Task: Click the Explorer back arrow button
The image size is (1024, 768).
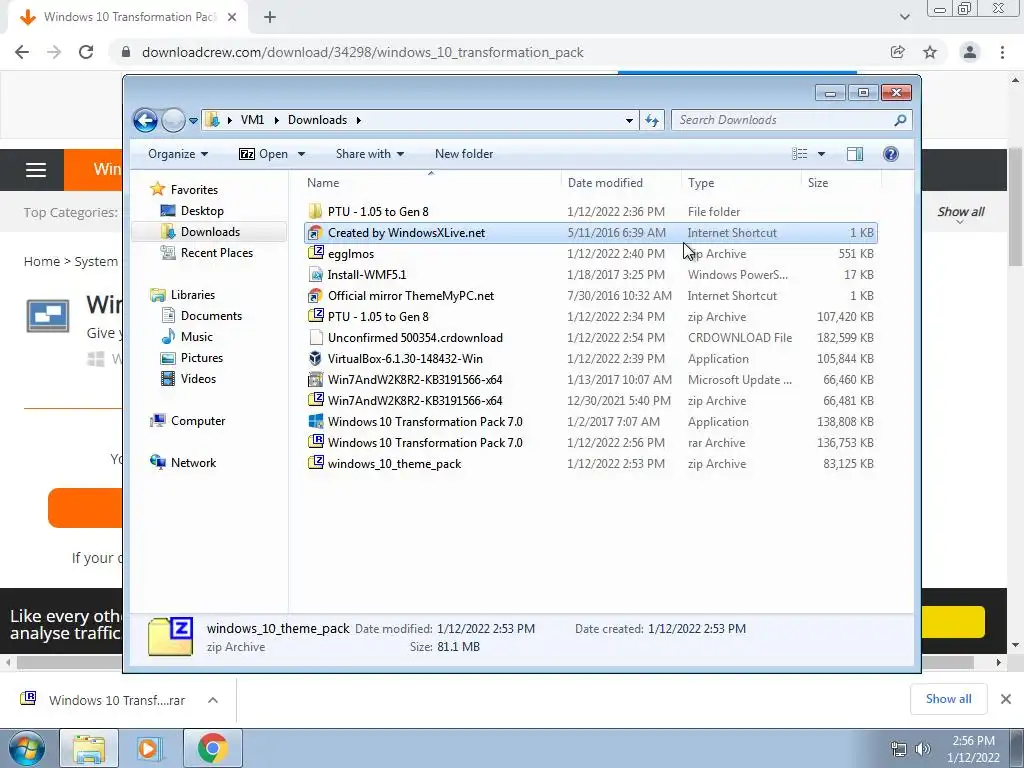Action: [145, 120]
